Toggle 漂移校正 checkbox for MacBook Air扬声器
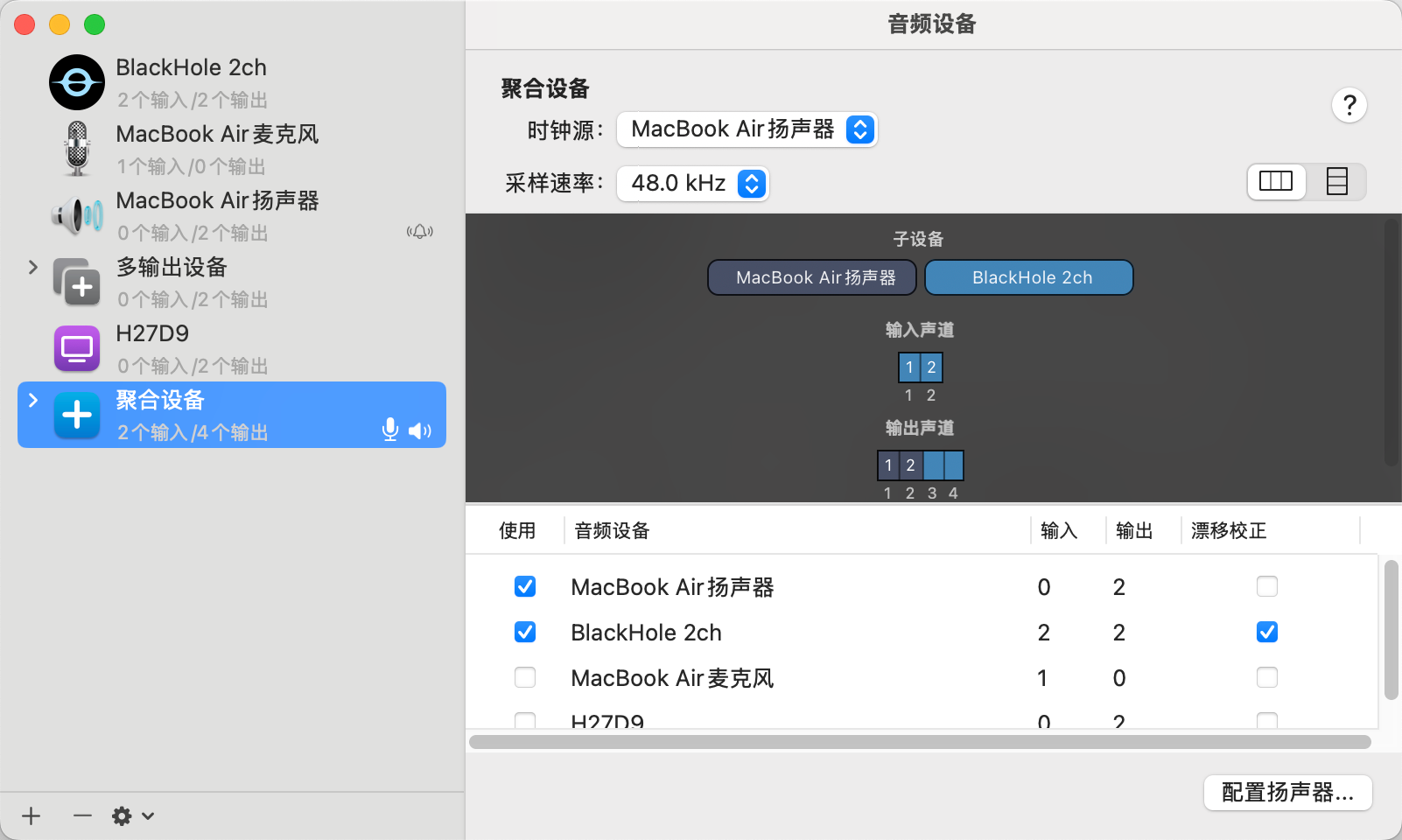 tap(1267, 586)
